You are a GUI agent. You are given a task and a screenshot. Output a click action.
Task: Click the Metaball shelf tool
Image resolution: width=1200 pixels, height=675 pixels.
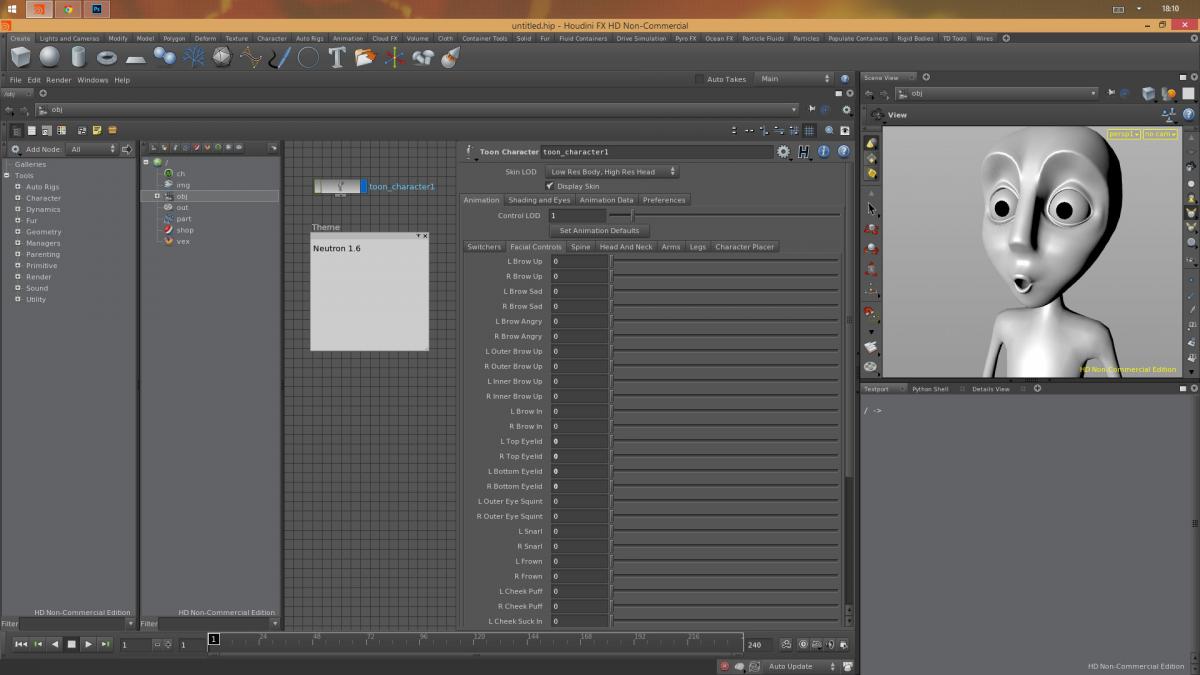tap(165, 57)
